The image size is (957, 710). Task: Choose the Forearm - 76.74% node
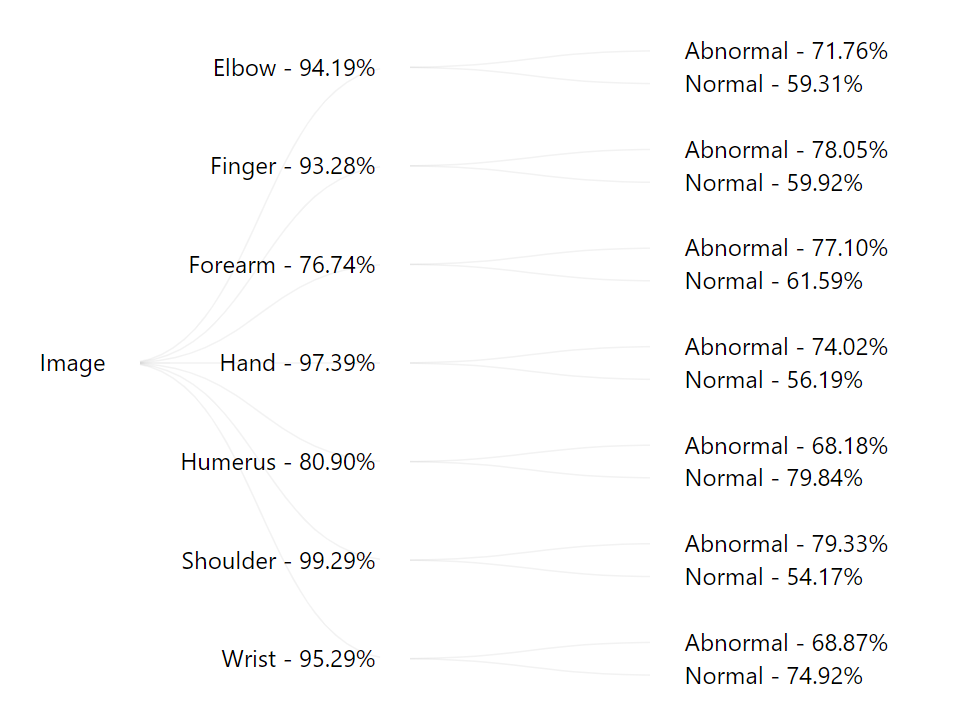pyautogui.click(x=281, y=265)
